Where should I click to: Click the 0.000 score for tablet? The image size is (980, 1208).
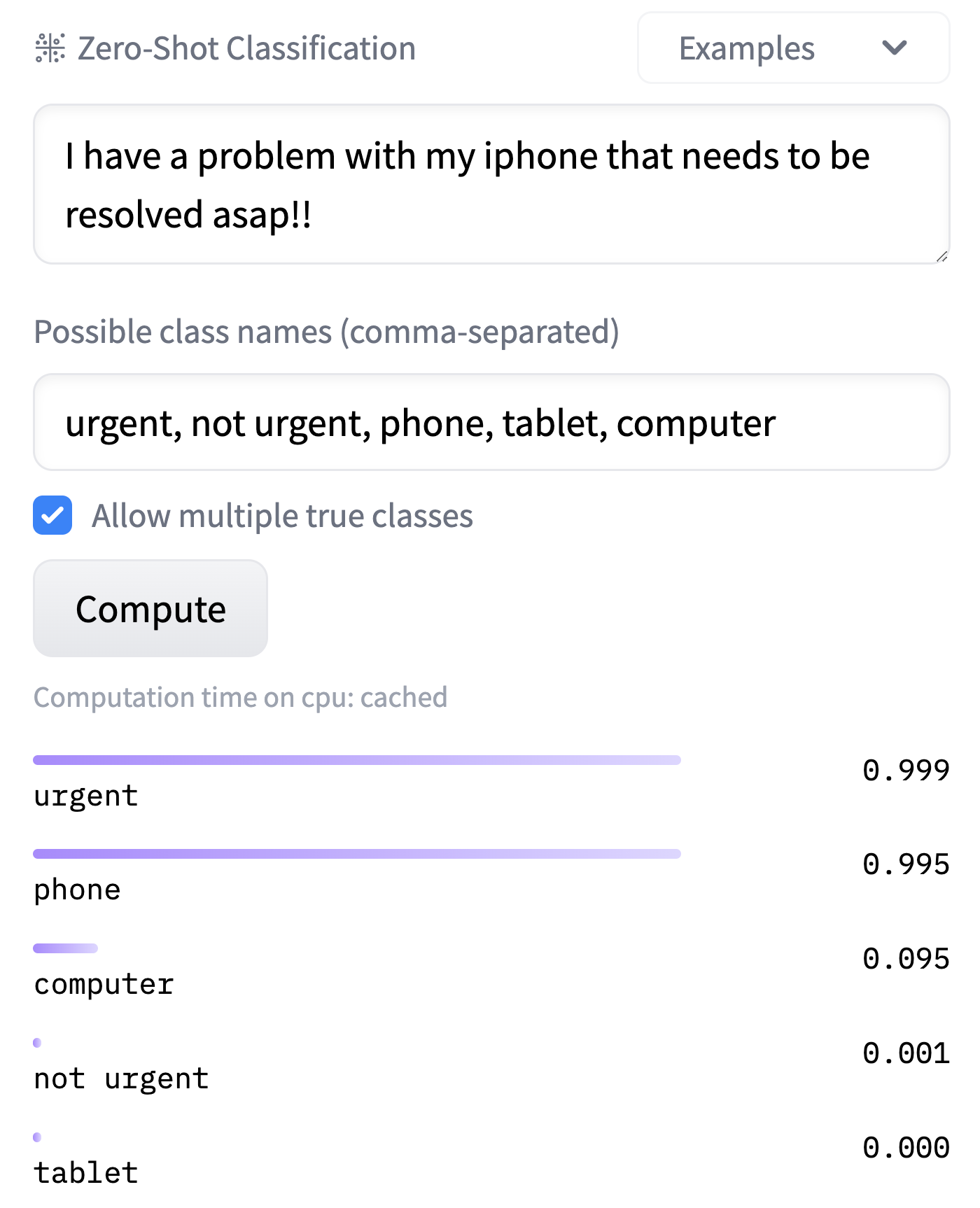(x=906, y=1148)
